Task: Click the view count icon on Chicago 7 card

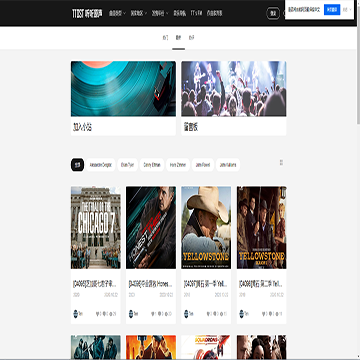Action: (110, 314)
